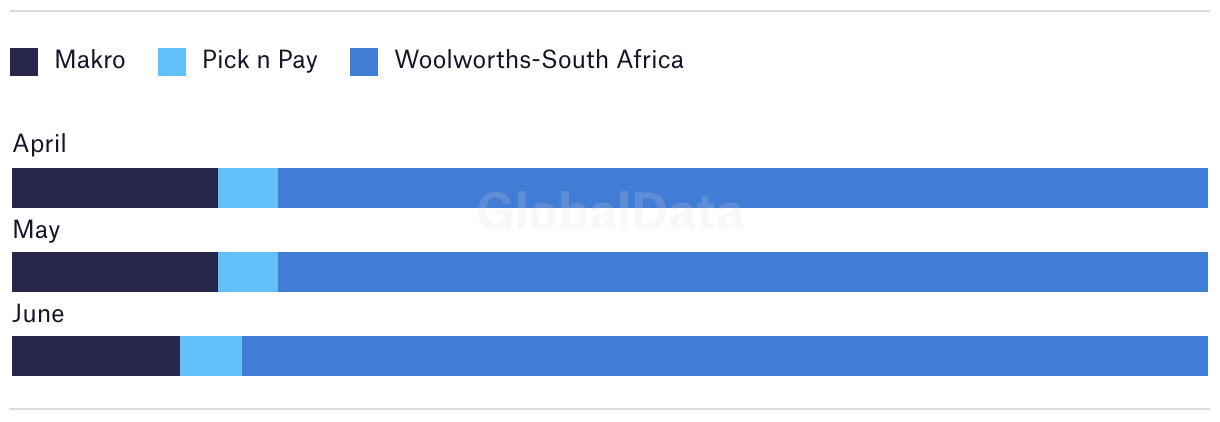Select the May Woolworths-South Africa bar segment
The height and width of the screenshot is (422, 1220).
click(743, 272)
